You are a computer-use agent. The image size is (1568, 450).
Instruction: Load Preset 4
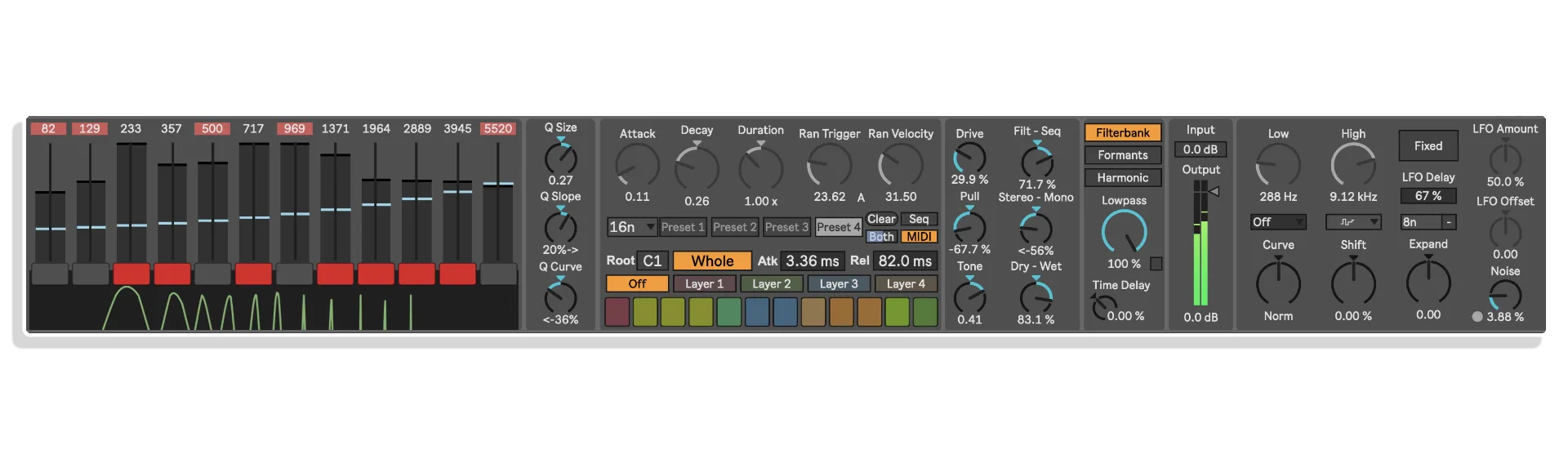(839, 227)
